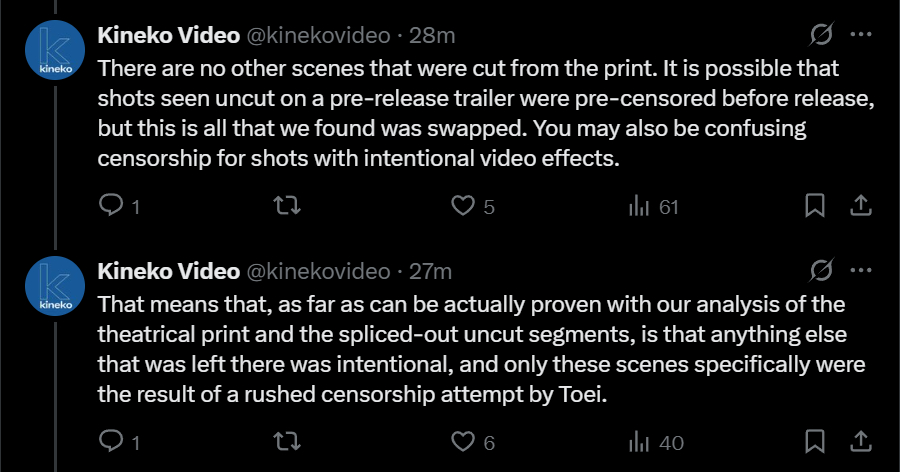The image size is (900, 472).
Task: Open Kineko Video display name on first tweet
Action: click(x=168, y=36)
